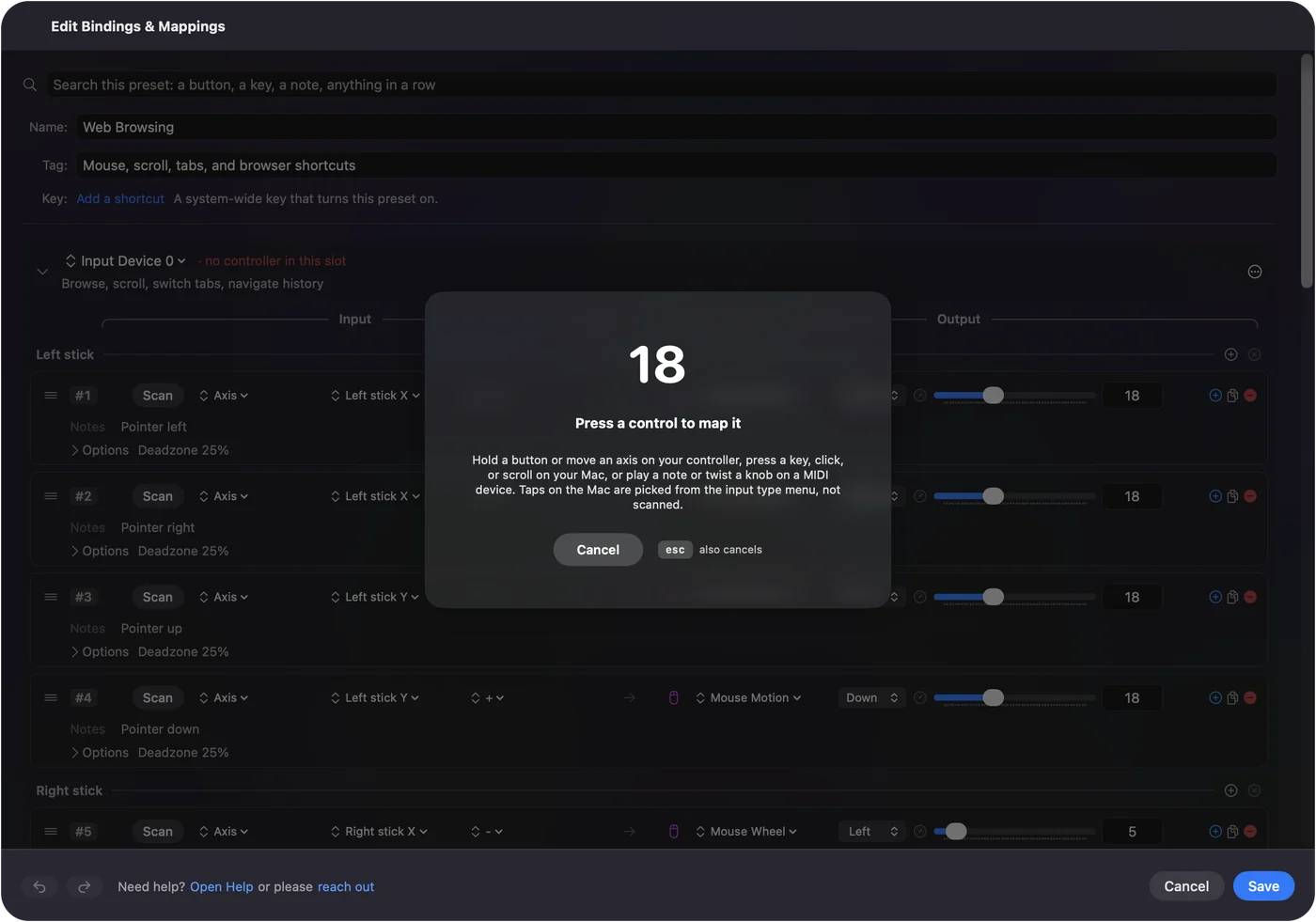Remove the Left stick section
The height and width of the screenshot is (922, 1316).
[1254, 354]
